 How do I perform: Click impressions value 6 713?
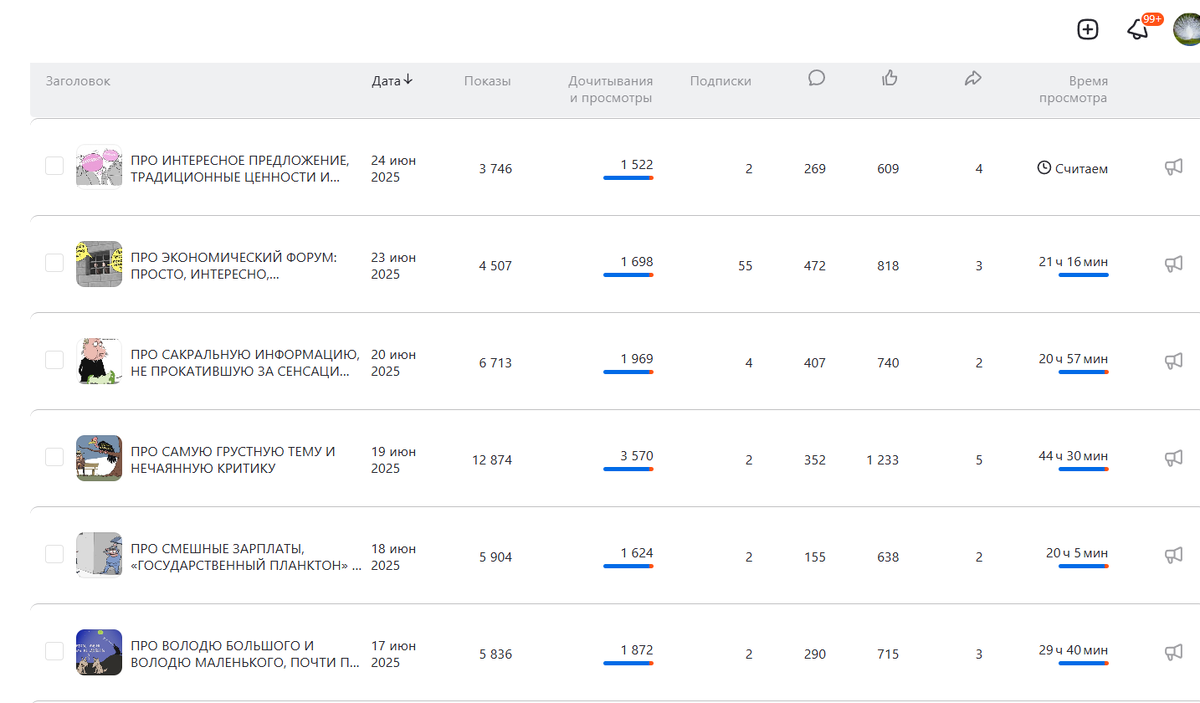tap(495, 363)
